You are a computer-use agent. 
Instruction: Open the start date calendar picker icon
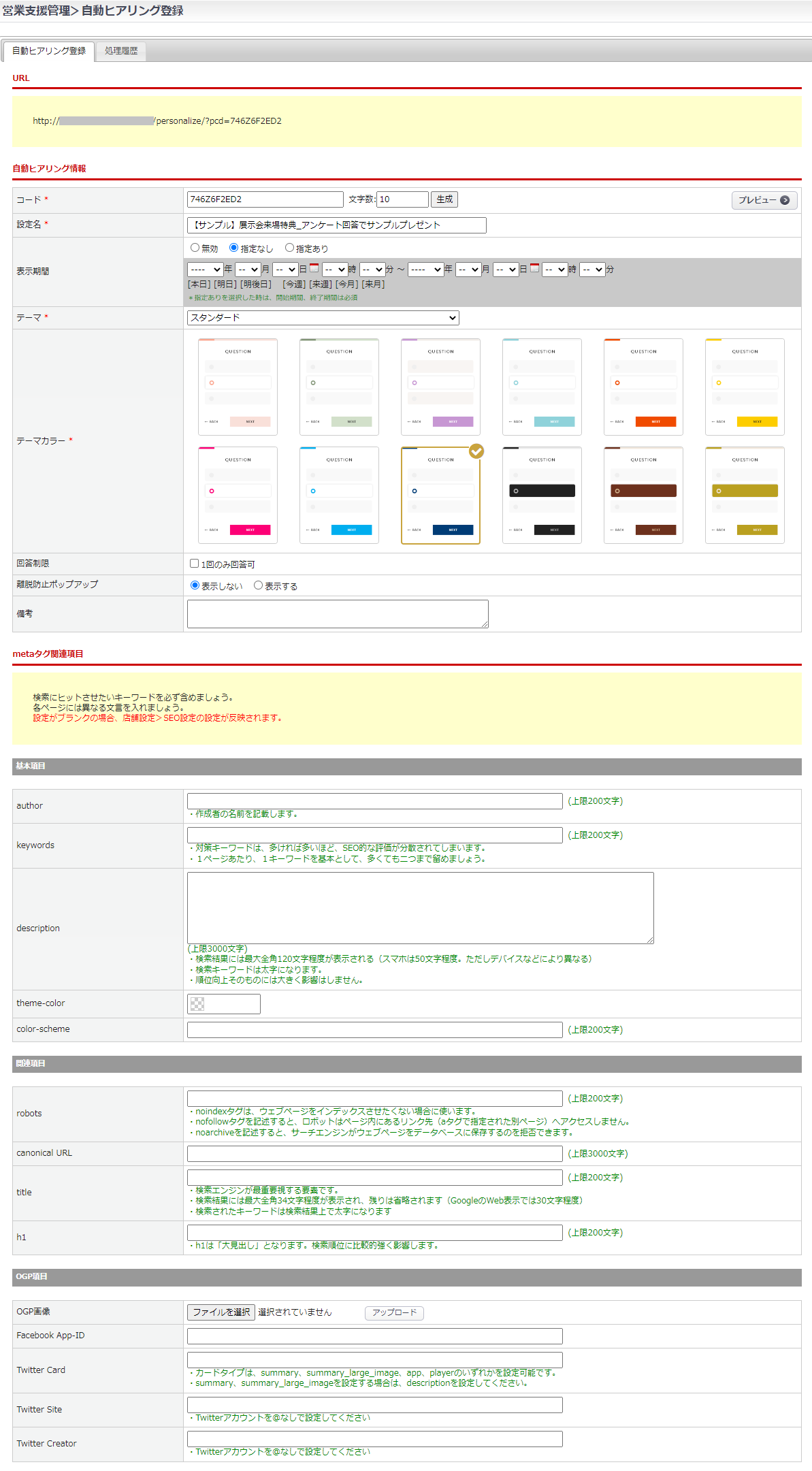[314, 268]
